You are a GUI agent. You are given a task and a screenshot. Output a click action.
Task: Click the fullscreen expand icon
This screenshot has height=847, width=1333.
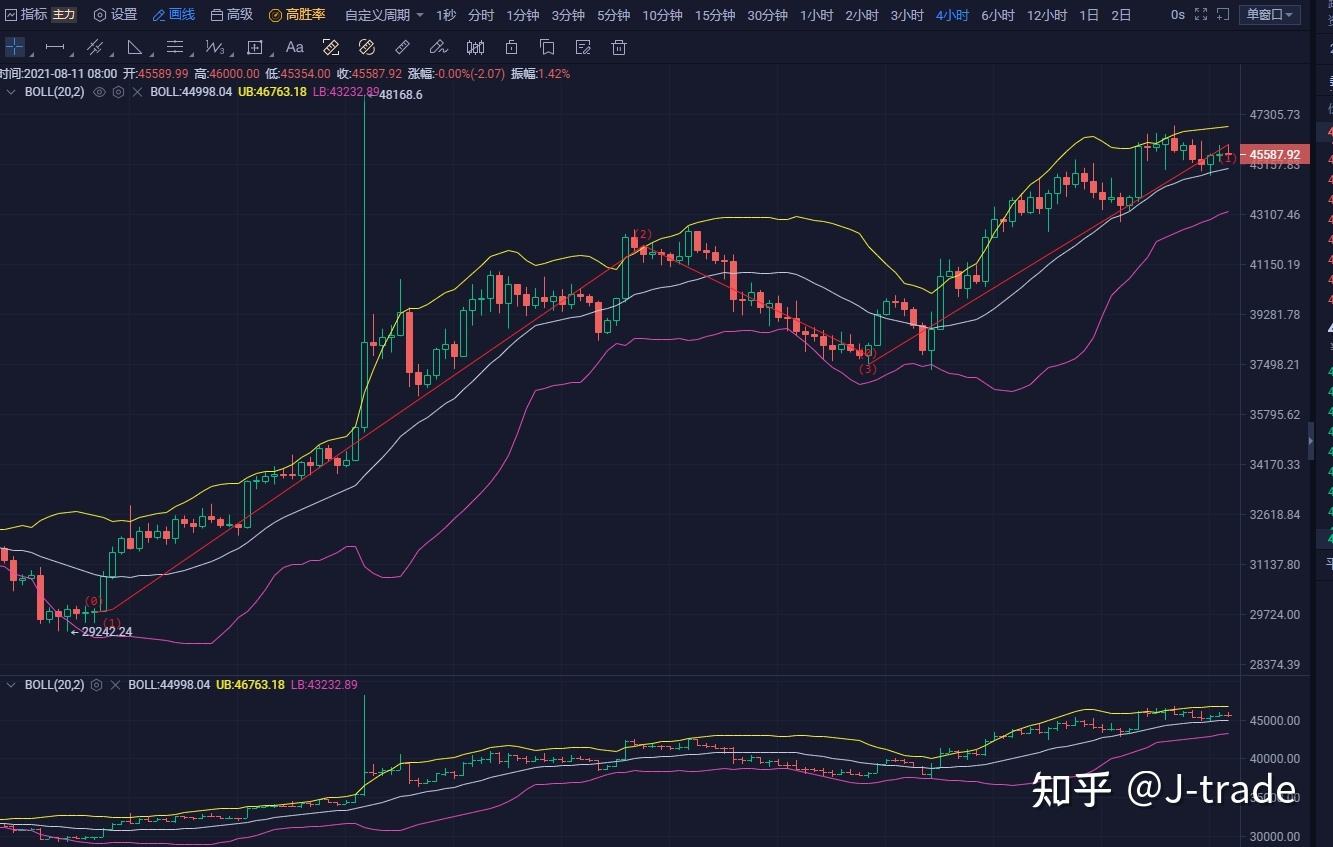point(1201,15)
